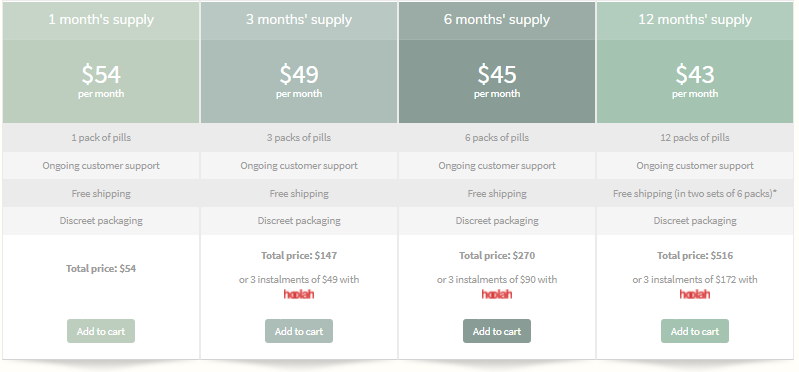799x372 pixels.
Task: Click the 3 instalments of $90 text
Action: click(497, 279)
